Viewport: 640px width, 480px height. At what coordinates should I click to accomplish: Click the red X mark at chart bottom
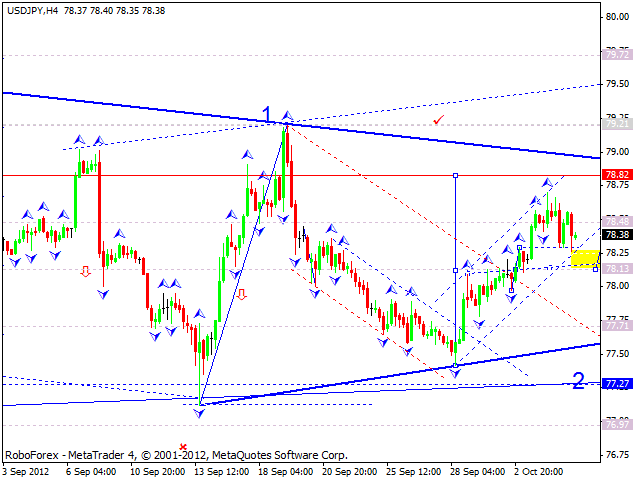tap(182, 447)
